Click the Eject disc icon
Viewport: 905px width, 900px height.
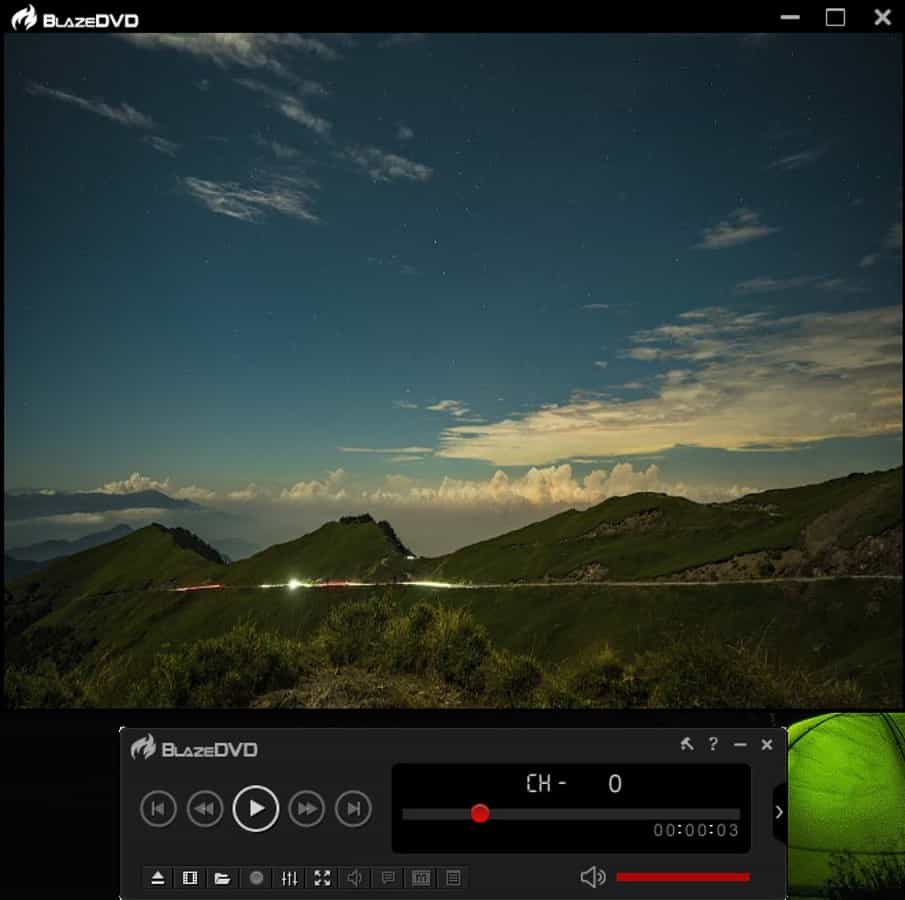tap(158, 878)
